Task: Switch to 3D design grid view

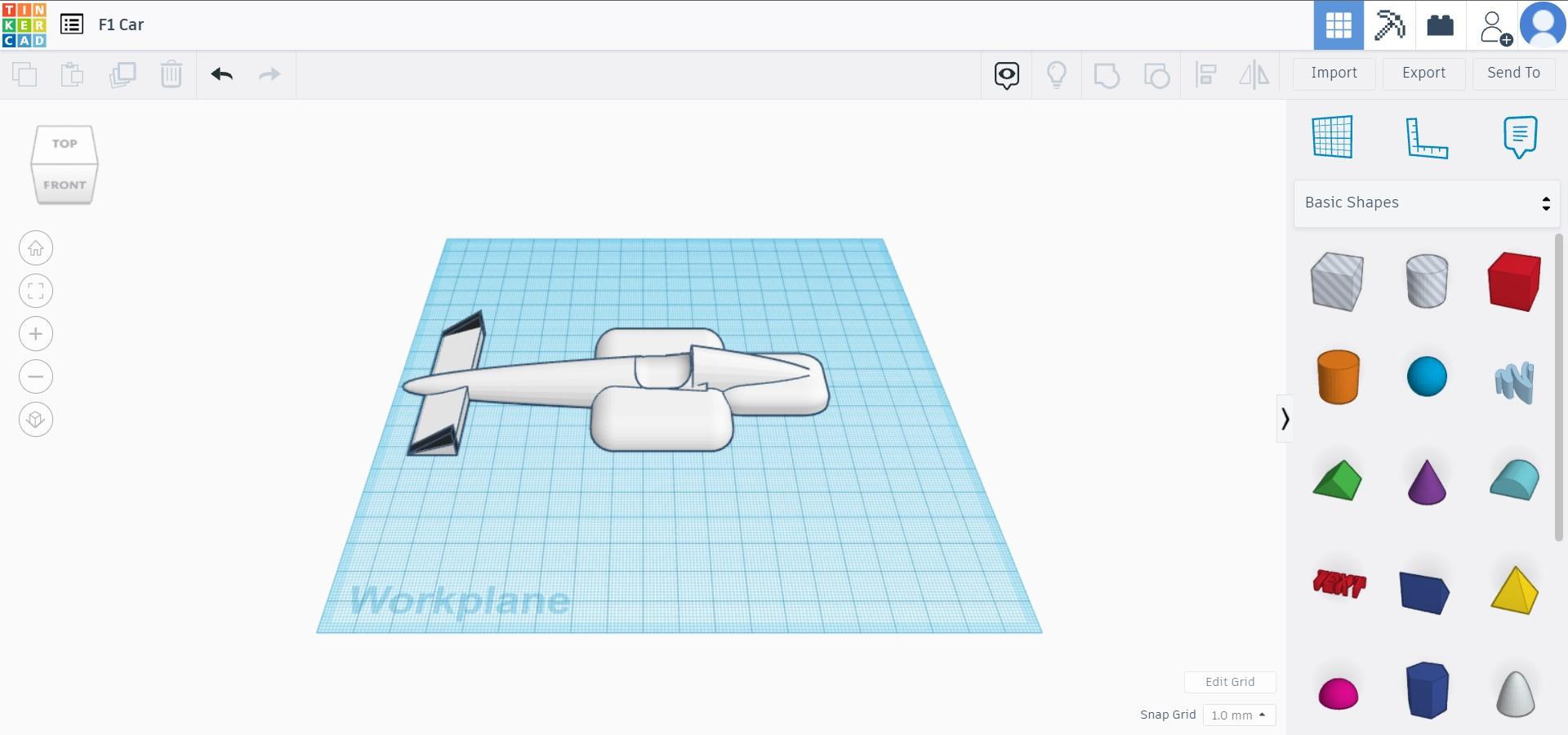Action: (x=1339, y=25)
